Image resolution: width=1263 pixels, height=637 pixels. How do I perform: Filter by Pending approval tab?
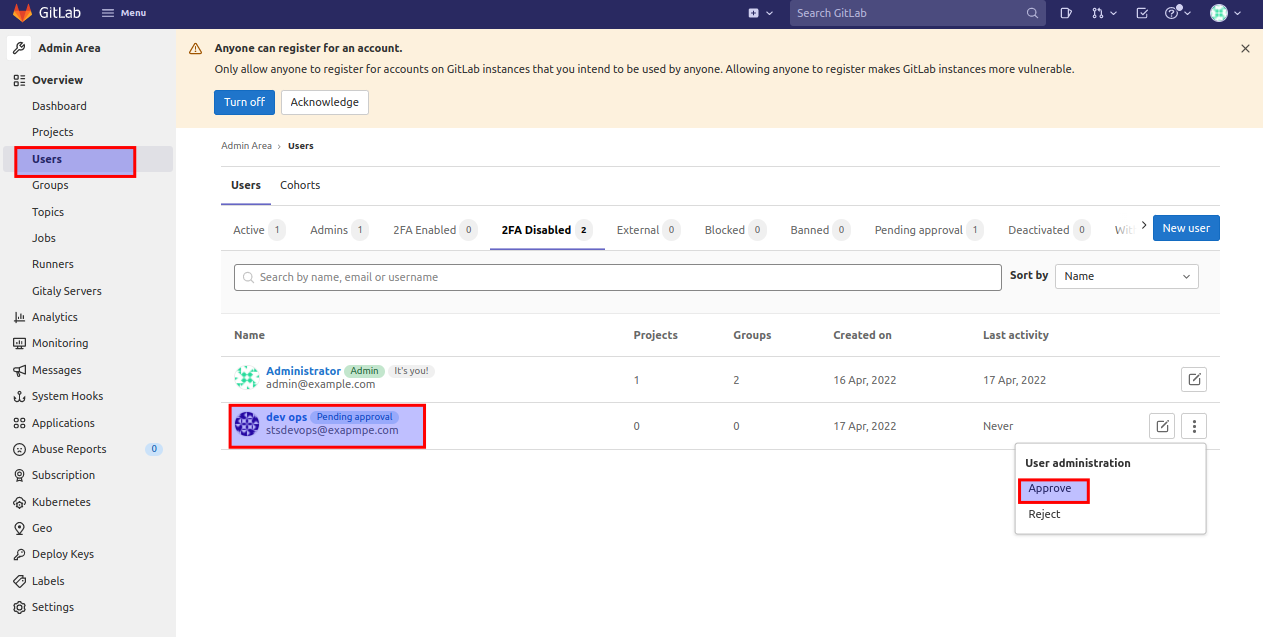pos(929,230)
